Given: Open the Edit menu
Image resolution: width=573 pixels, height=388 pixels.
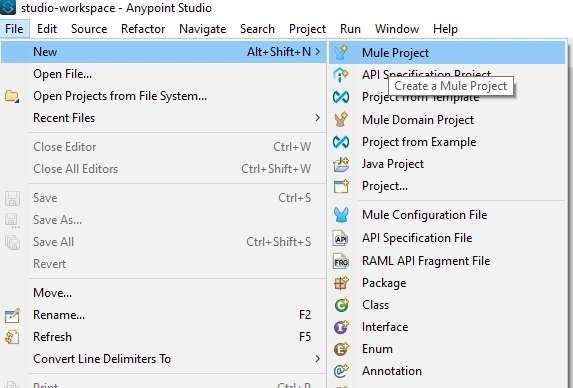Looking at the screenshot, I should [47, 29].
